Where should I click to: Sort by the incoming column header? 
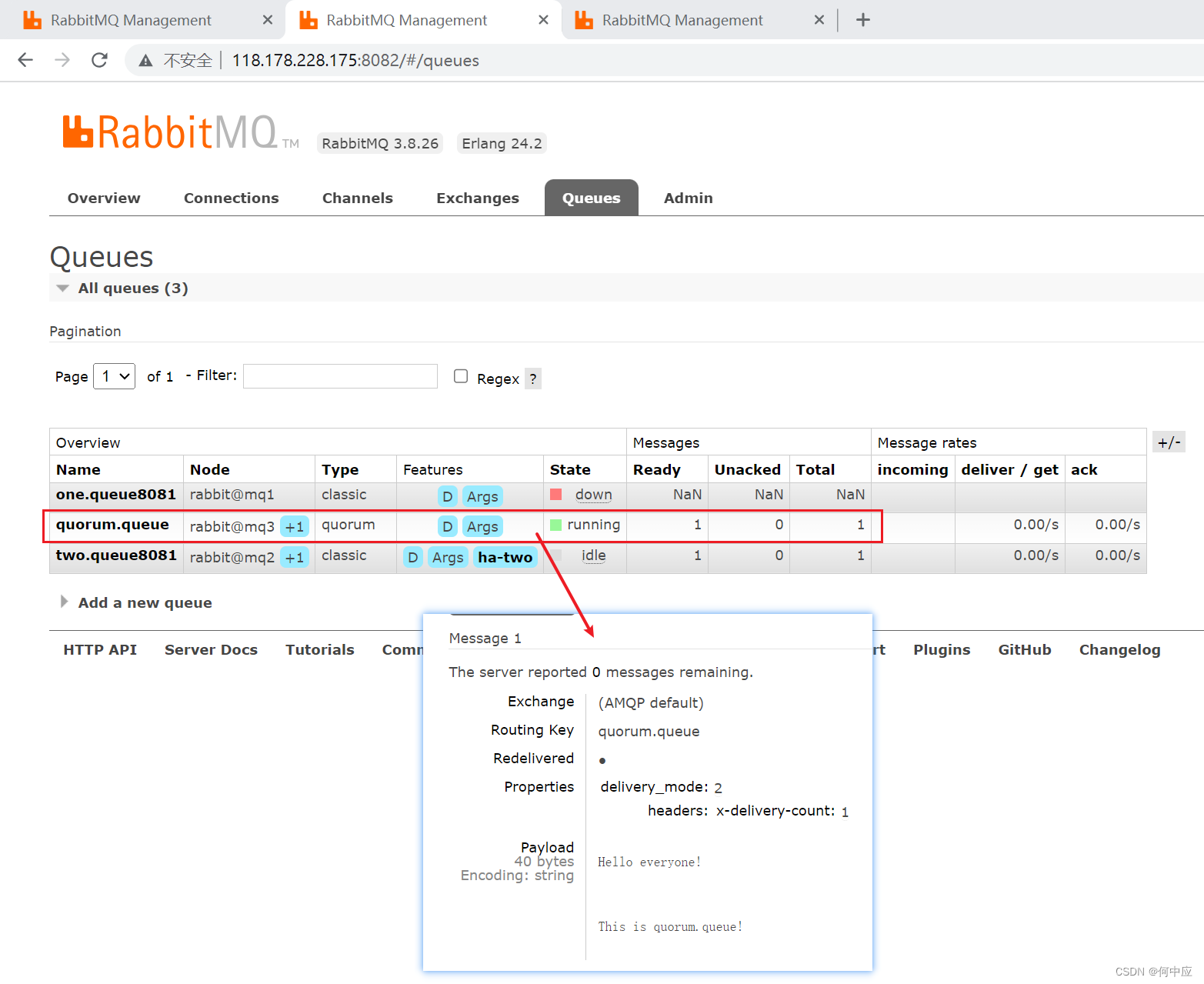pos(912,469)
